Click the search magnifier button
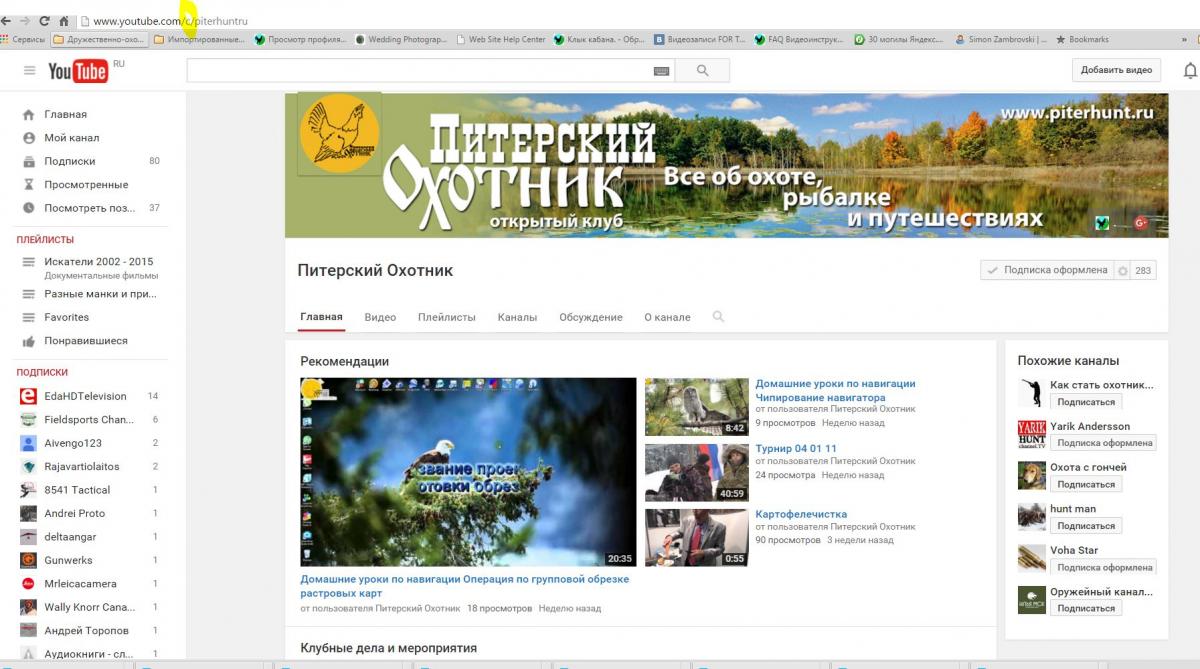This screenshot has height=669, width=1200. coord(702,71)
